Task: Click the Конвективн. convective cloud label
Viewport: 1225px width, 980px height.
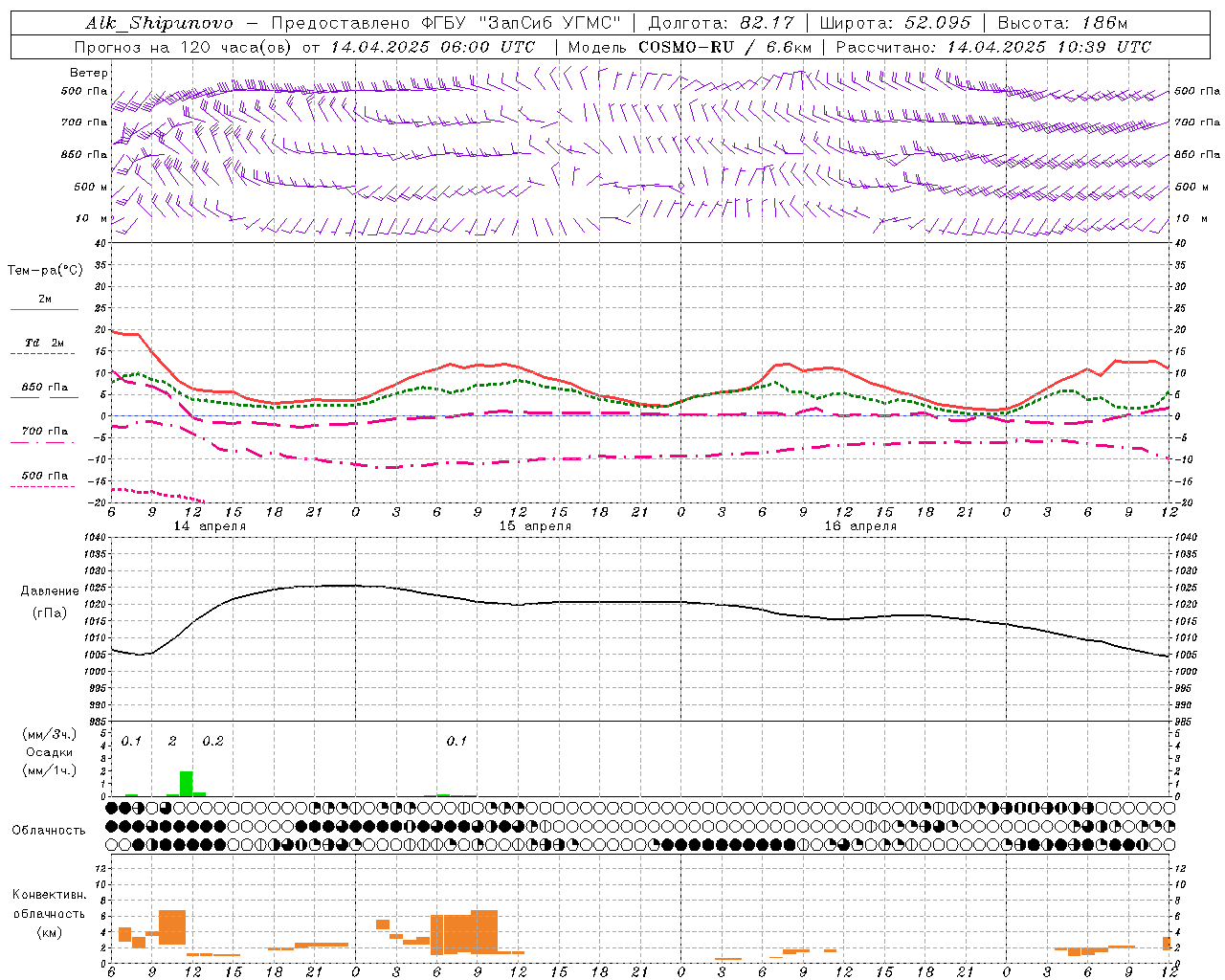Action: (50, 895)
